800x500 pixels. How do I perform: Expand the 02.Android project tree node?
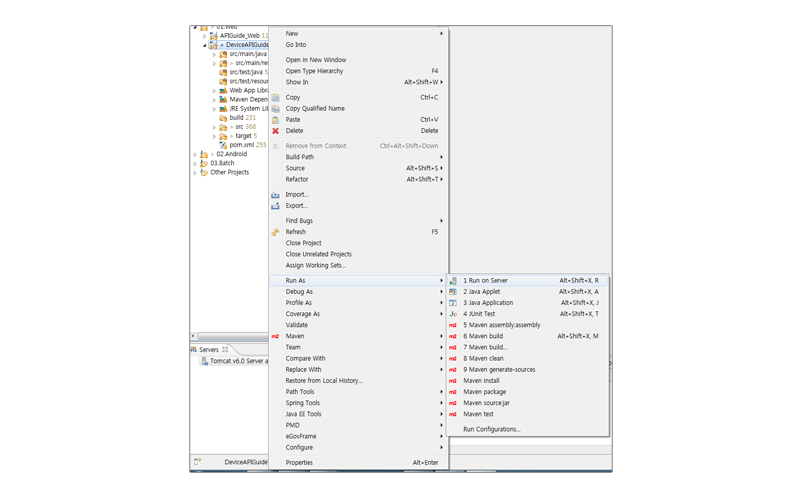point(195,155)
